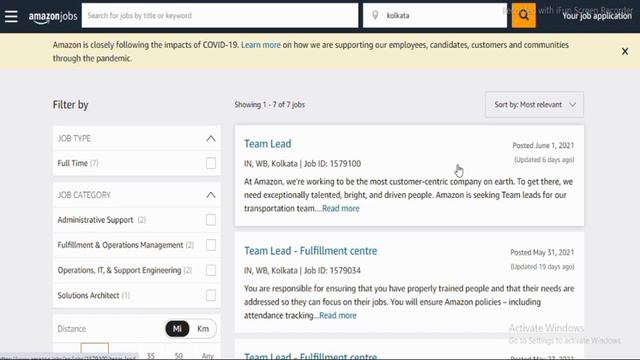
Task: Click the orange search magnifier button
Action: point(524,16)
